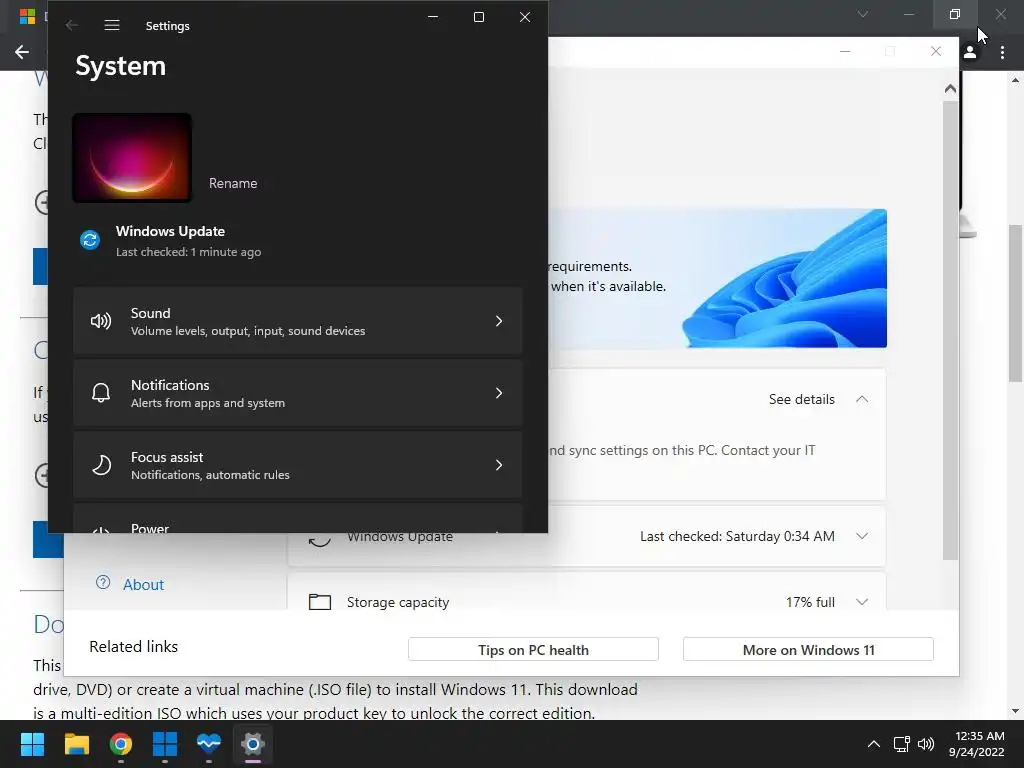Maximize the Settings window
This screenshot has height=768, width=1024.
pos(479,17)
